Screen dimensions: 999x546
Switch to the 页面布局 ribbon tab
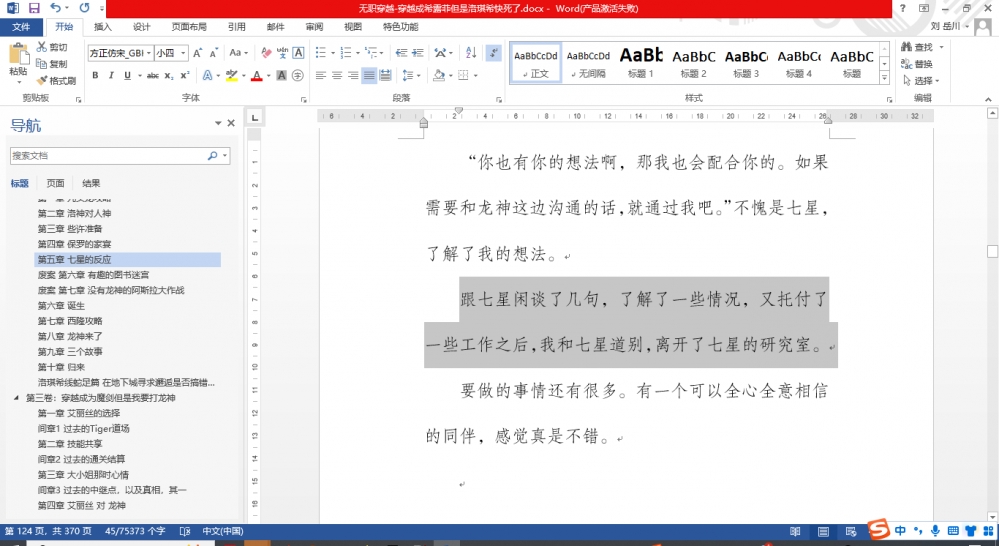pos(189,27)
